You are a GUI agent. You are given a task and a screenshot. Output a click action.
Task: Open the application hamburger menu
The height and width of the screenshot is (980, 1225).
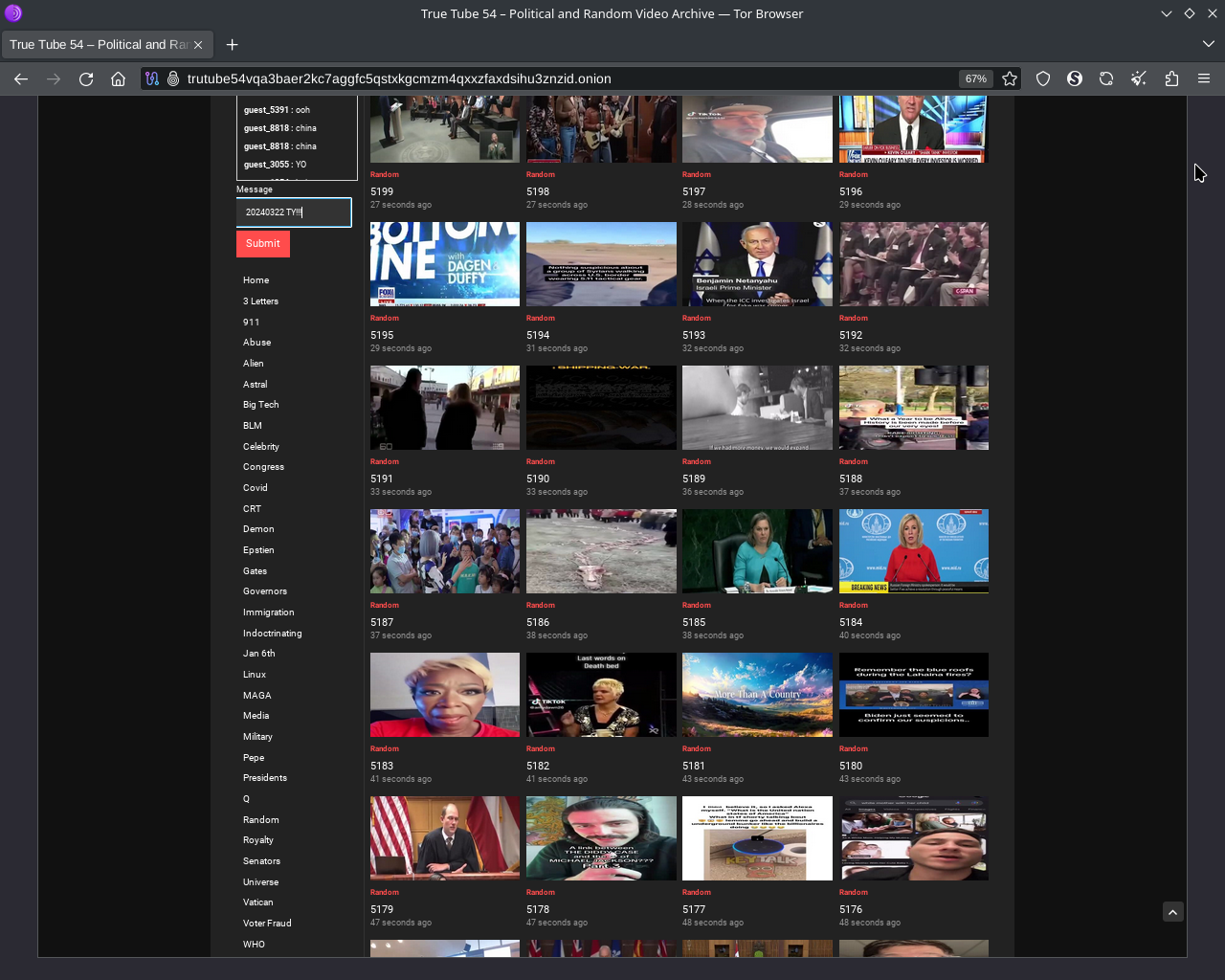point(1204,79)
